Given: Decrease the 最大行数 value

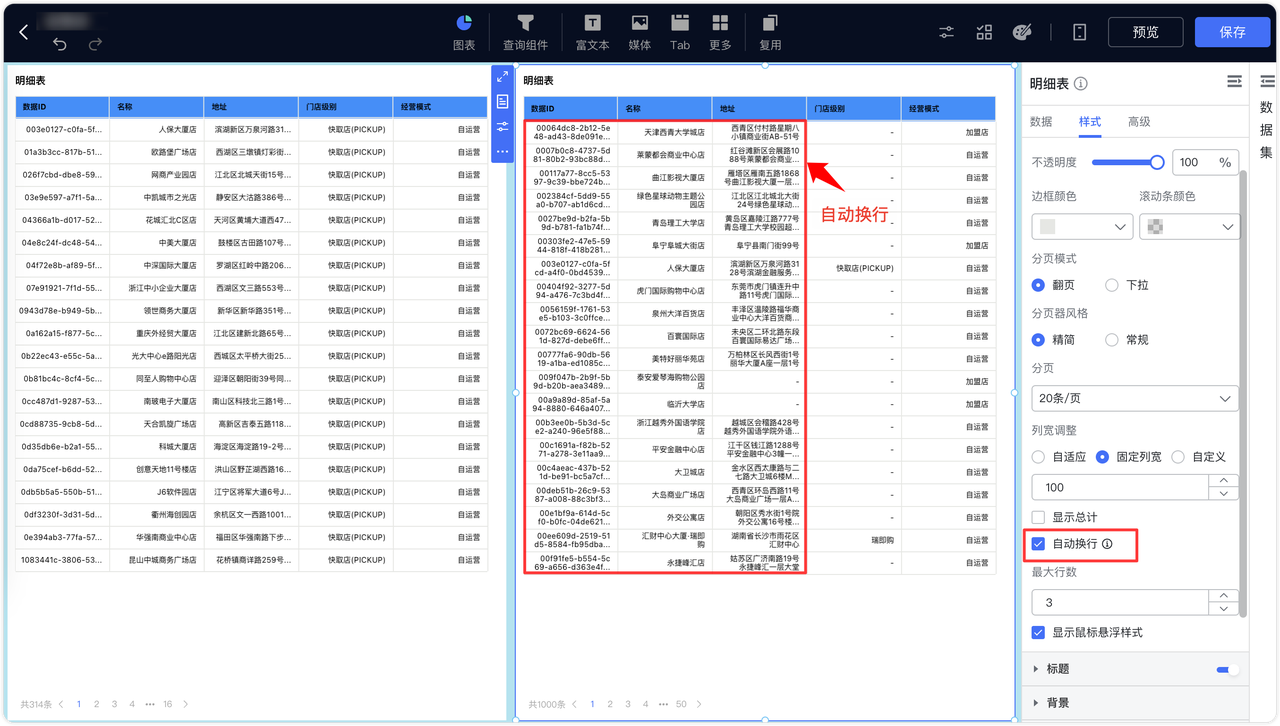Looking at the screenshot, I should pos(1225,608).
